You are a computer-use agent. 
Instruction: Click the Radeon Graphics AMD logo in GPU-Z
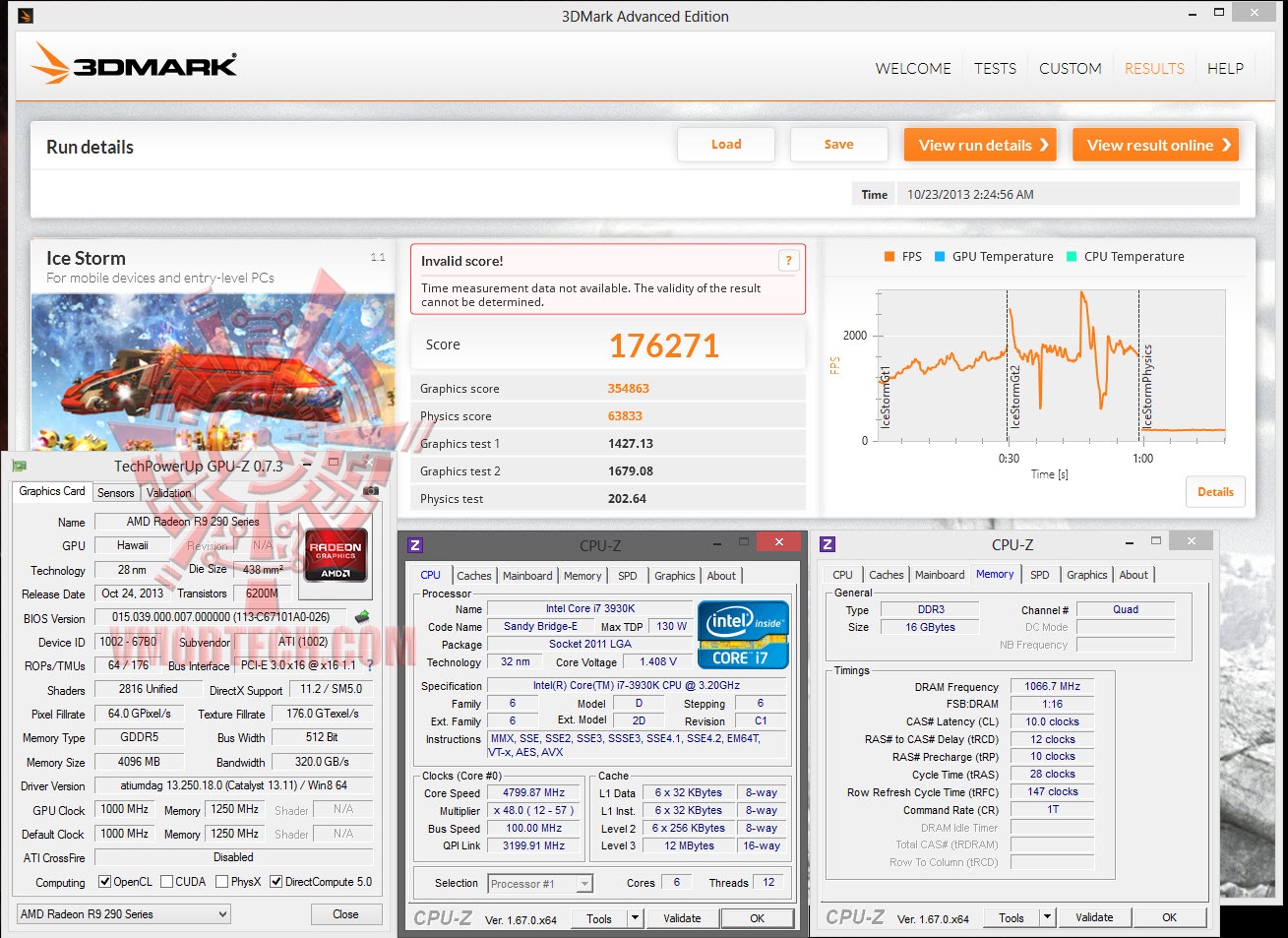(x=336, y=556)
